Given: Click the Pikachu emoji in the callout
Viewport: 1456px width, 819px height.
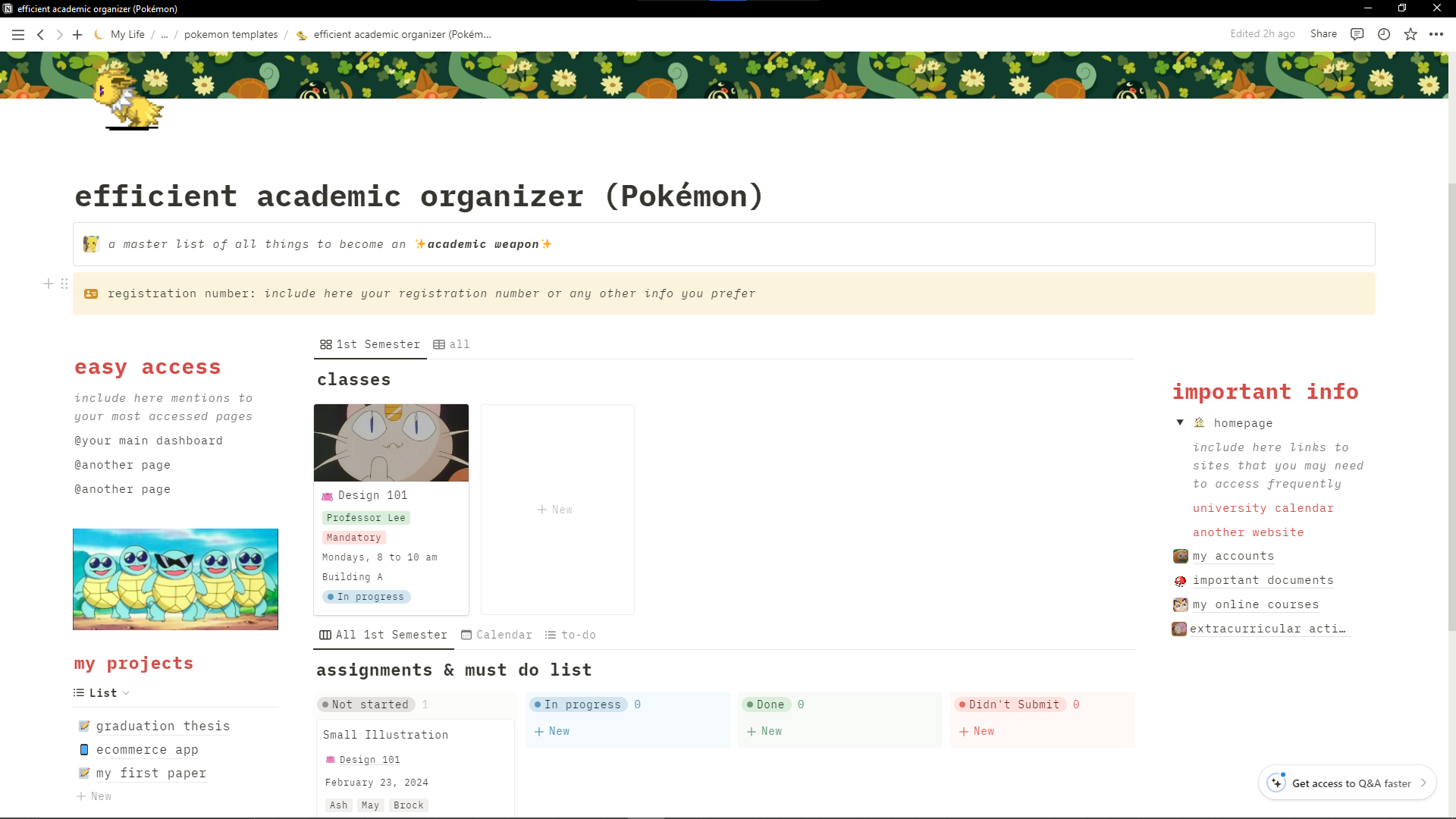Looking at the screenshot, I should [91, 243].
